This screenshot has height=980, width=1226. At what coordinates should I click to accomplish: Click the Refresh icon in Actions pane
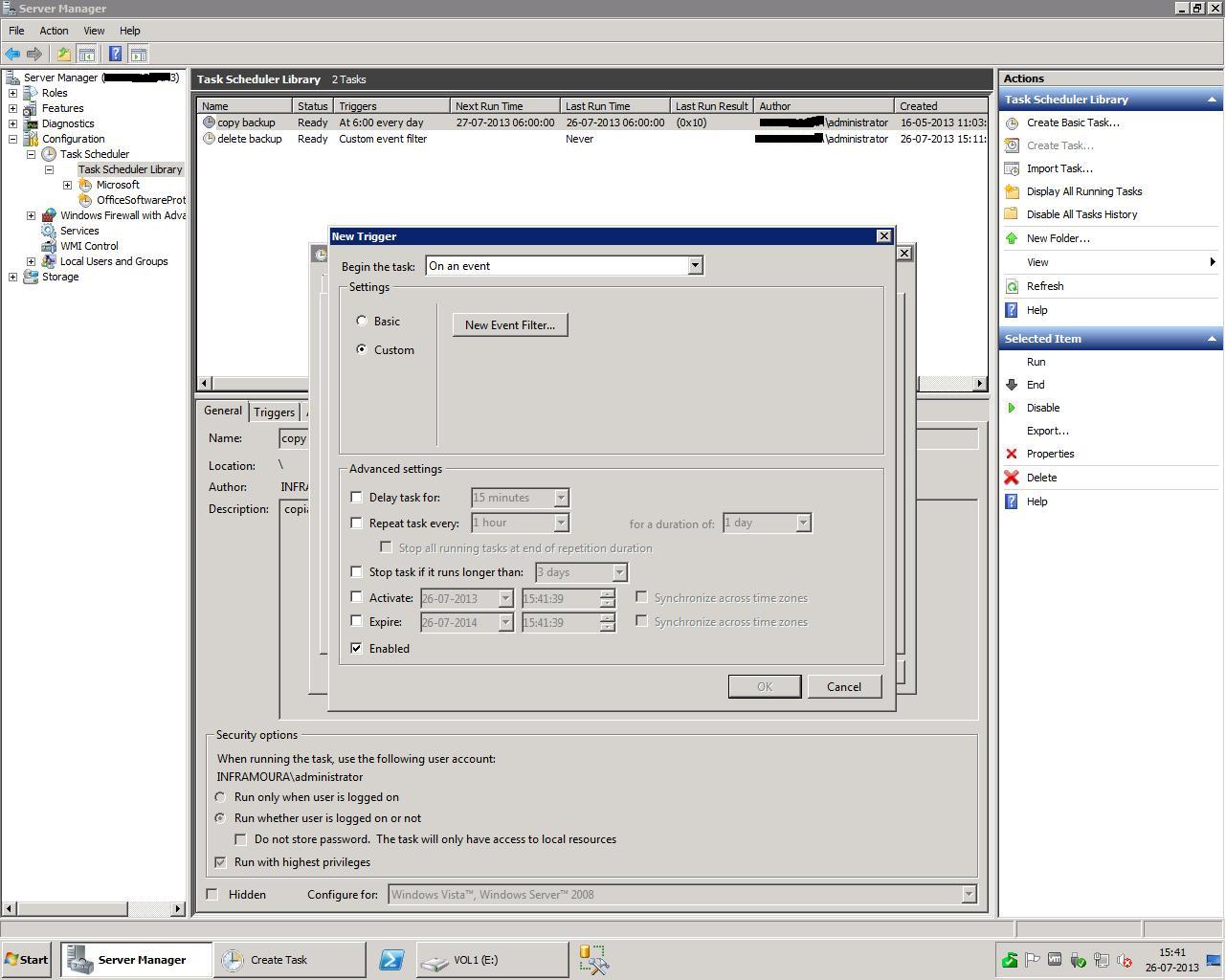point(1012,286)
